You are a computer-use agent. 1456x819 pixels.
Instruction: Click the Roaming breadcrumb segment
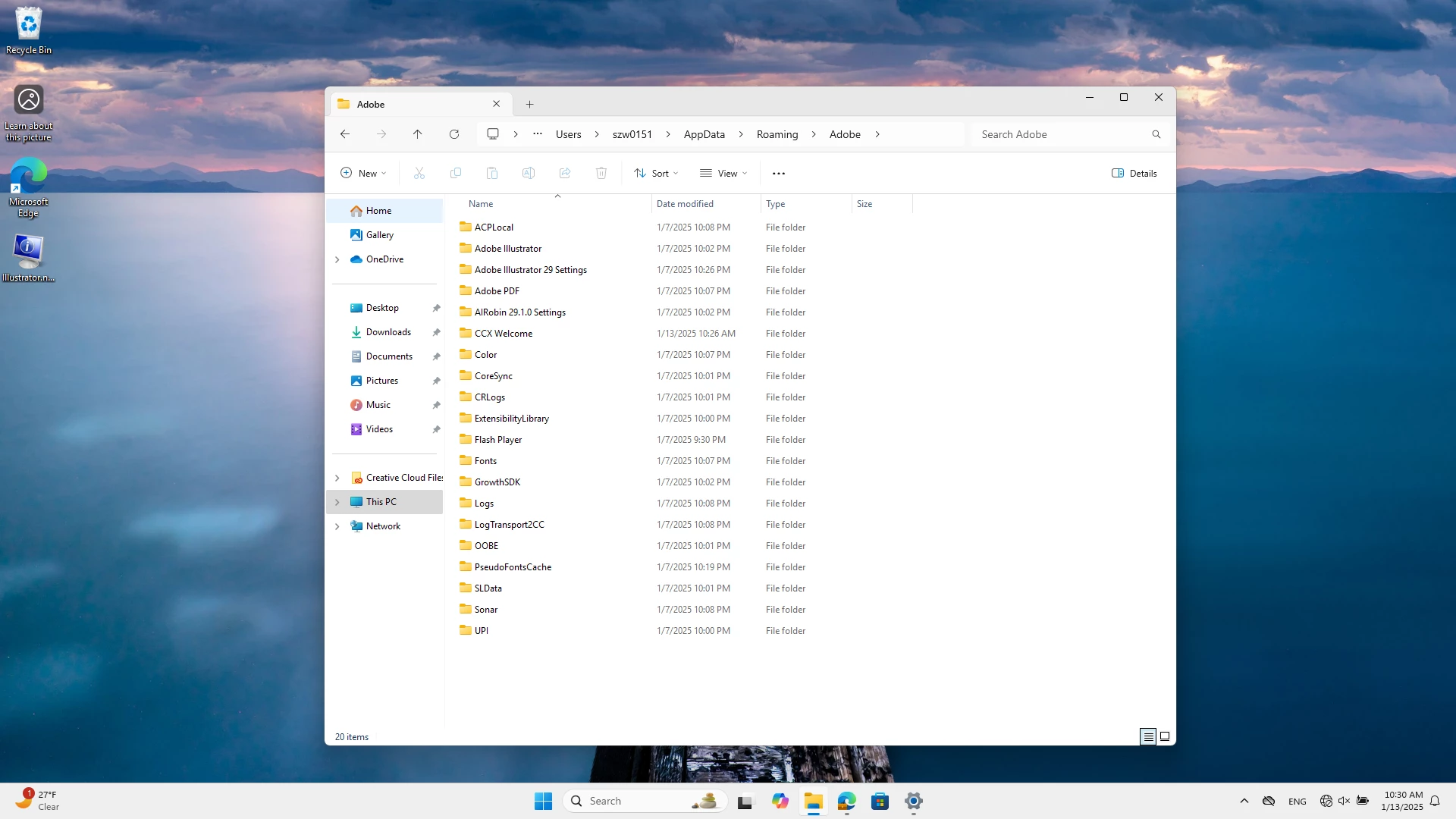coord(777,134)
